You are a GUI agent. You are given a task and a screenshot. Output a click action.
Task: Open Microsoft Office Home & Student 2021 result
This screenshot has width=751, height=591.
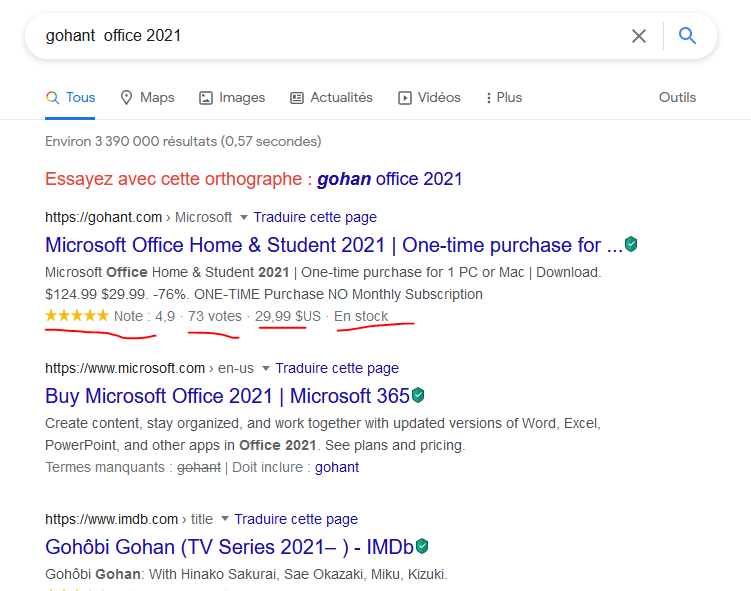coord(334,245)
